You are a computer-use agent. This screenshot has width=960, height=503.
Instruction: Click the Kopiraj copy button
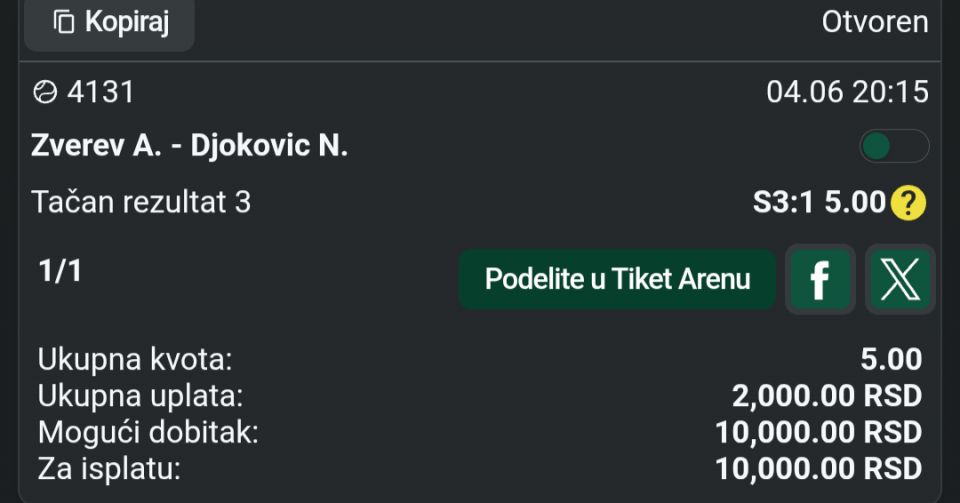click(x=110, y=23)
